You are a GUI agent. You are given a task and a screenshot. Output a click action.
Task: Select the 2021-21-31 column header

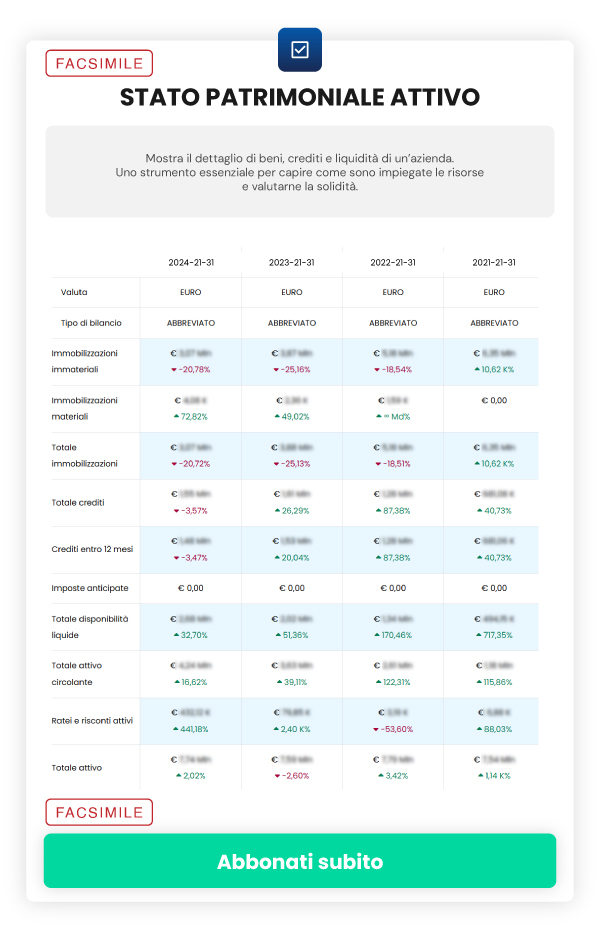(494, 263)
